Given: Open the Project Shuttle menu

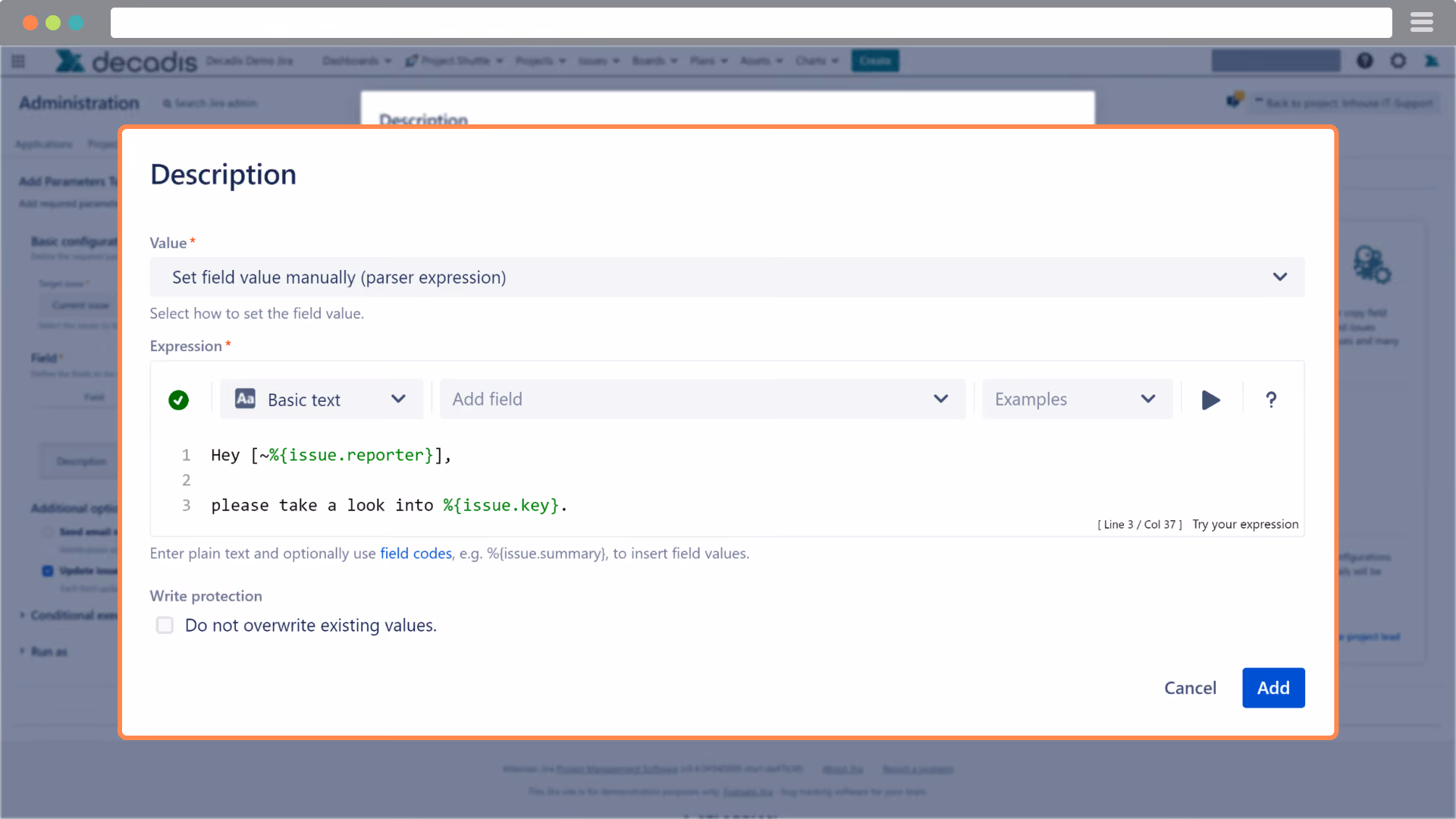Looking at the screenshot, I should 454,61.
